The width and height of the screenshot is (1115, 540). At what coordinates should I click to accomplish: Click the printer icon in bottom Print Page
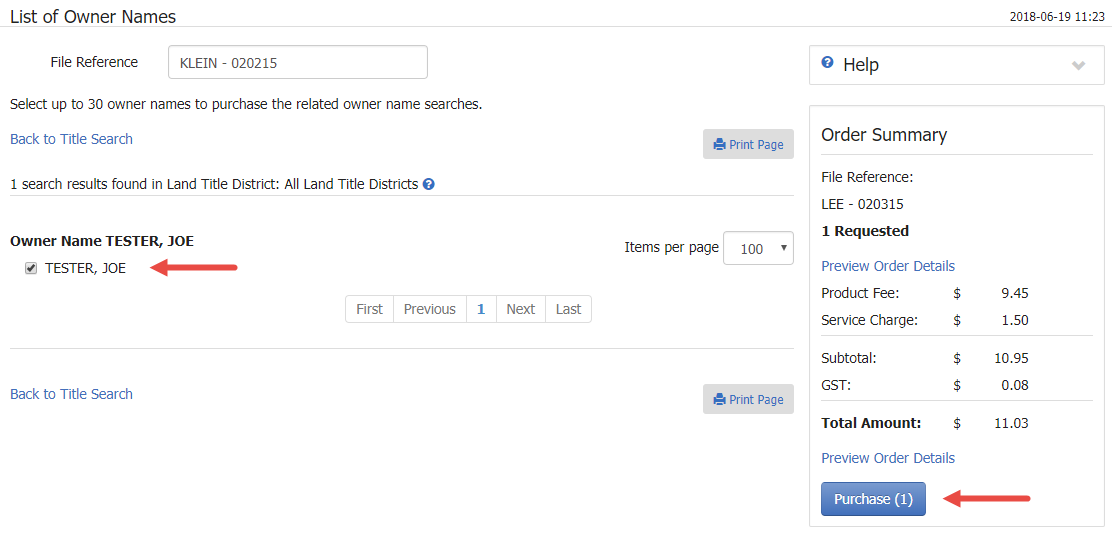[720, 400]
